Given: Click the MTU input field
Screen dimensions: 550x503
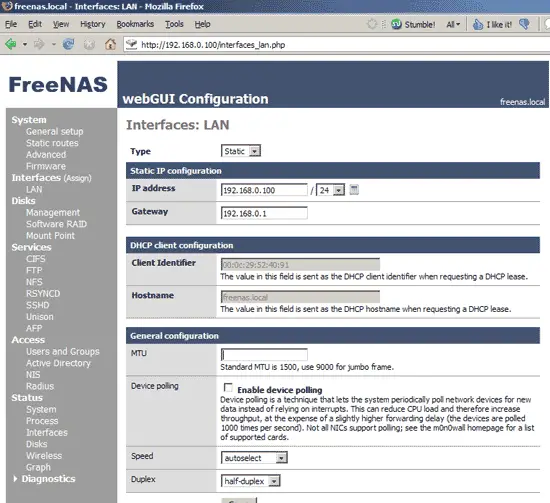Looking at the screenshot, I should 264,355.
